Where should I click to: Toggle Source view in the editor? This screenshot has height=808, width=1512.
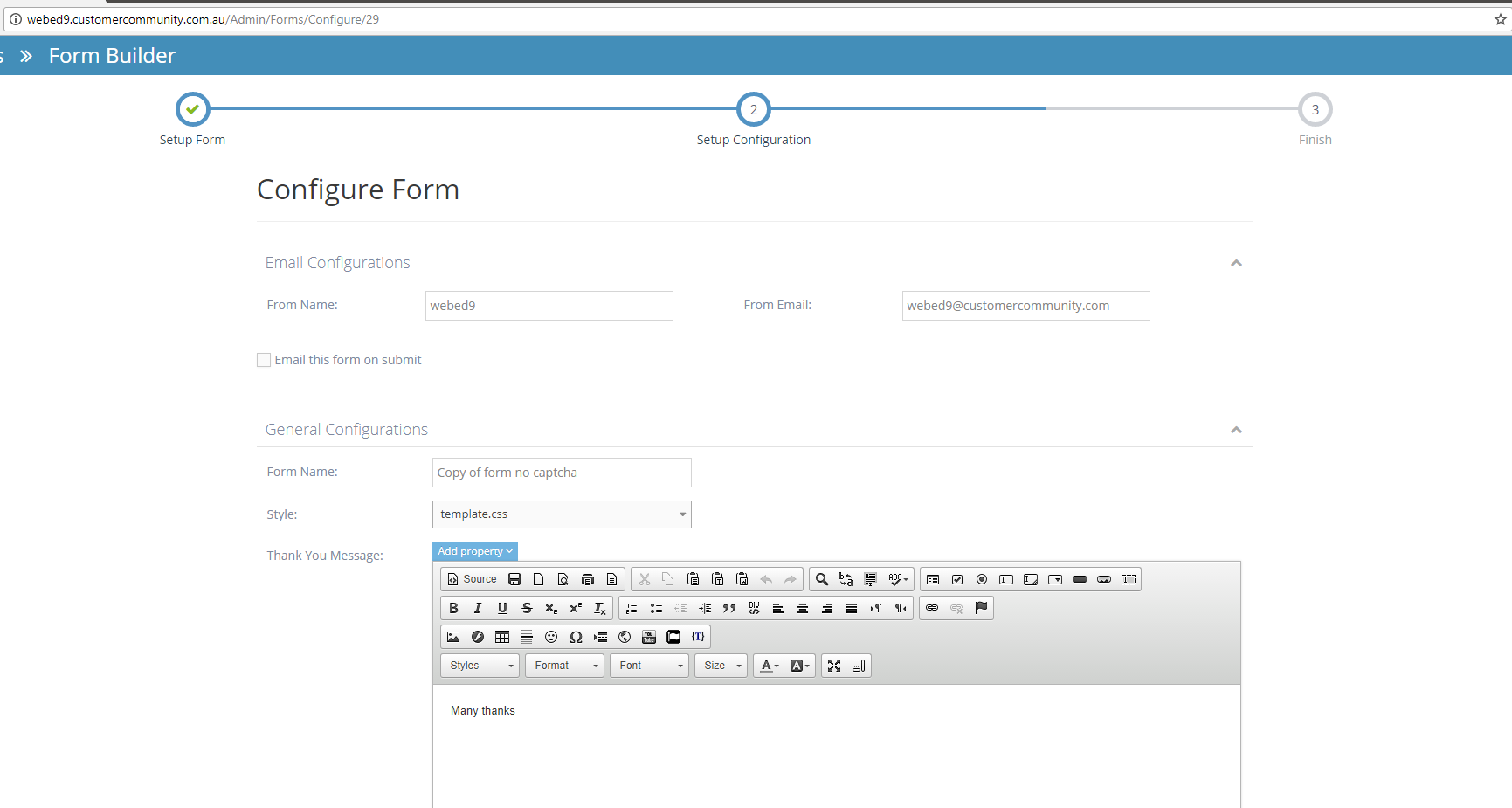point(472,578)
